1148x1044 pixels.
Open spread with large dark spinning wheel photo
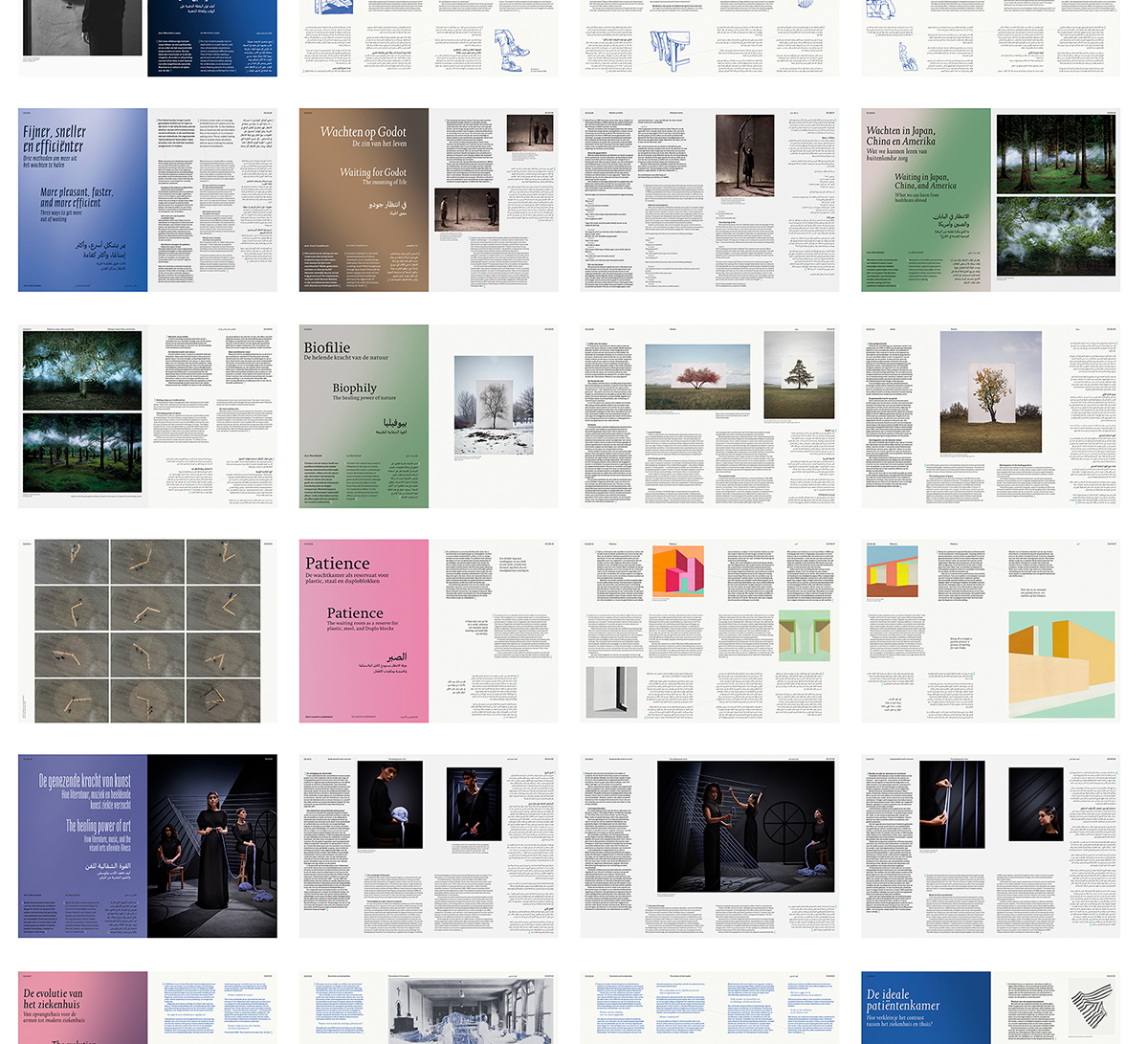click(x=709, y=846)
